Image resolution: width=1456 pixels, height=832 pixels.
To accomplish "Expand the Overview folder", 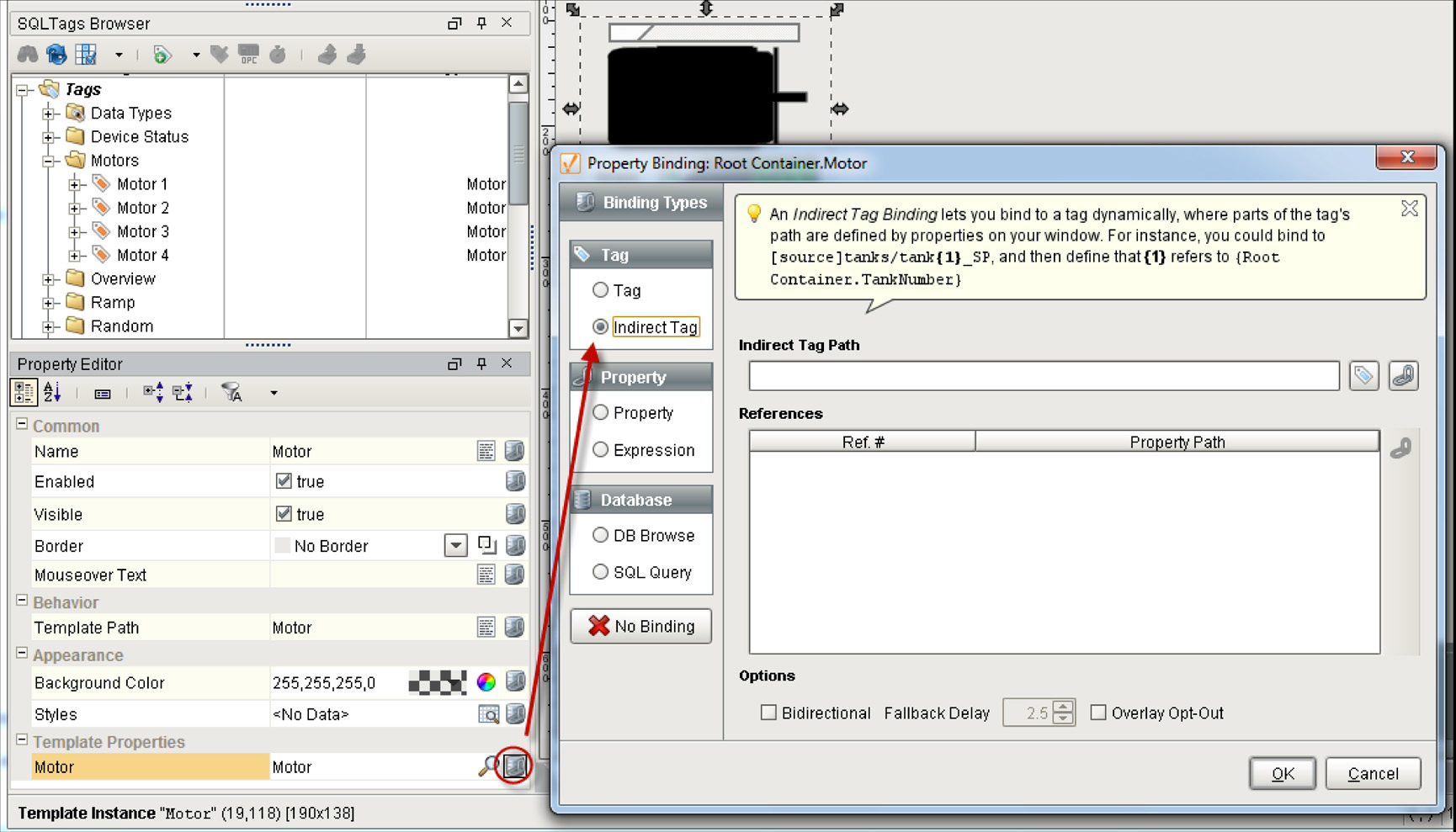I will (48, 278).
